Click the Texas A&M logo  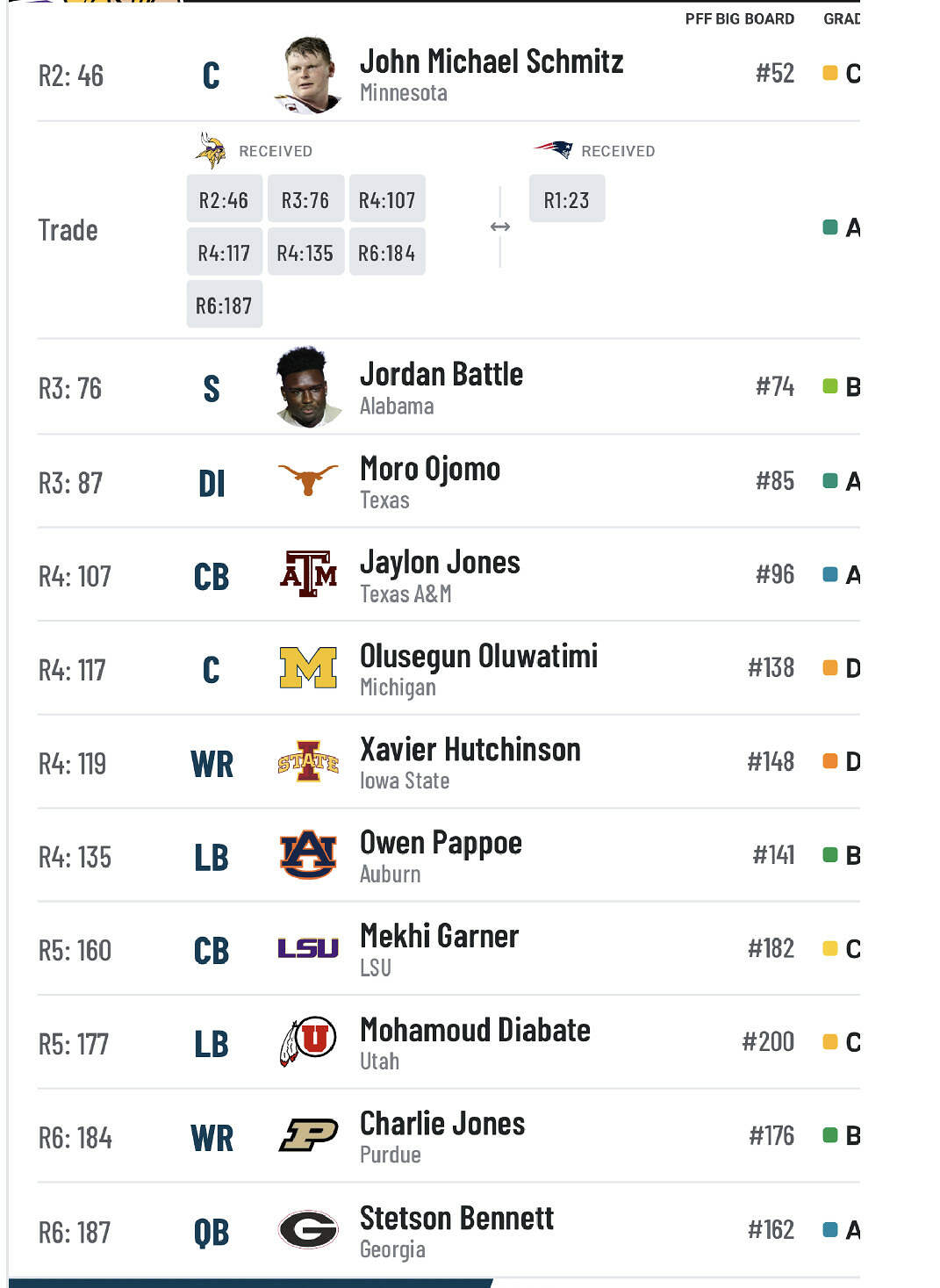pyautogui.click(x=308, y=574)
